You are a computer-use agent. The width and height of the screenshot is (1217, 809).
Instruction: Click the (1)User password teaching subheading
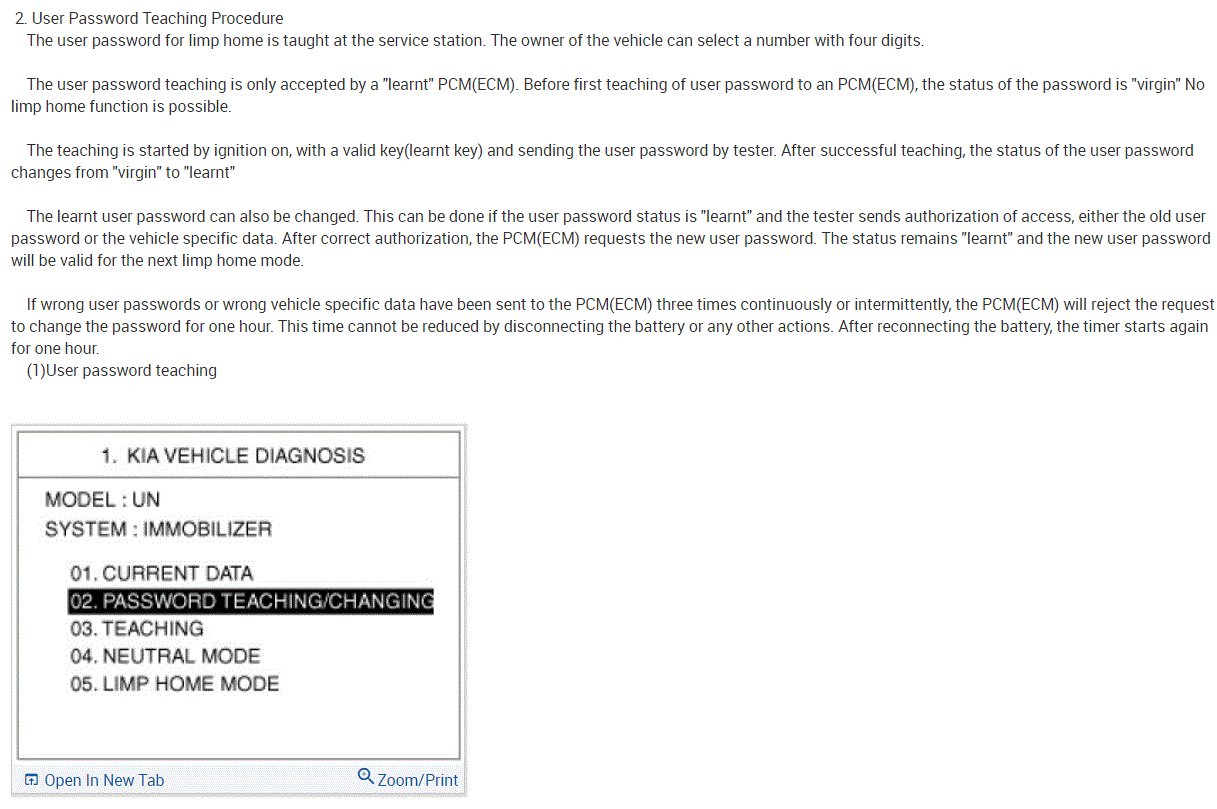point(122,370)
